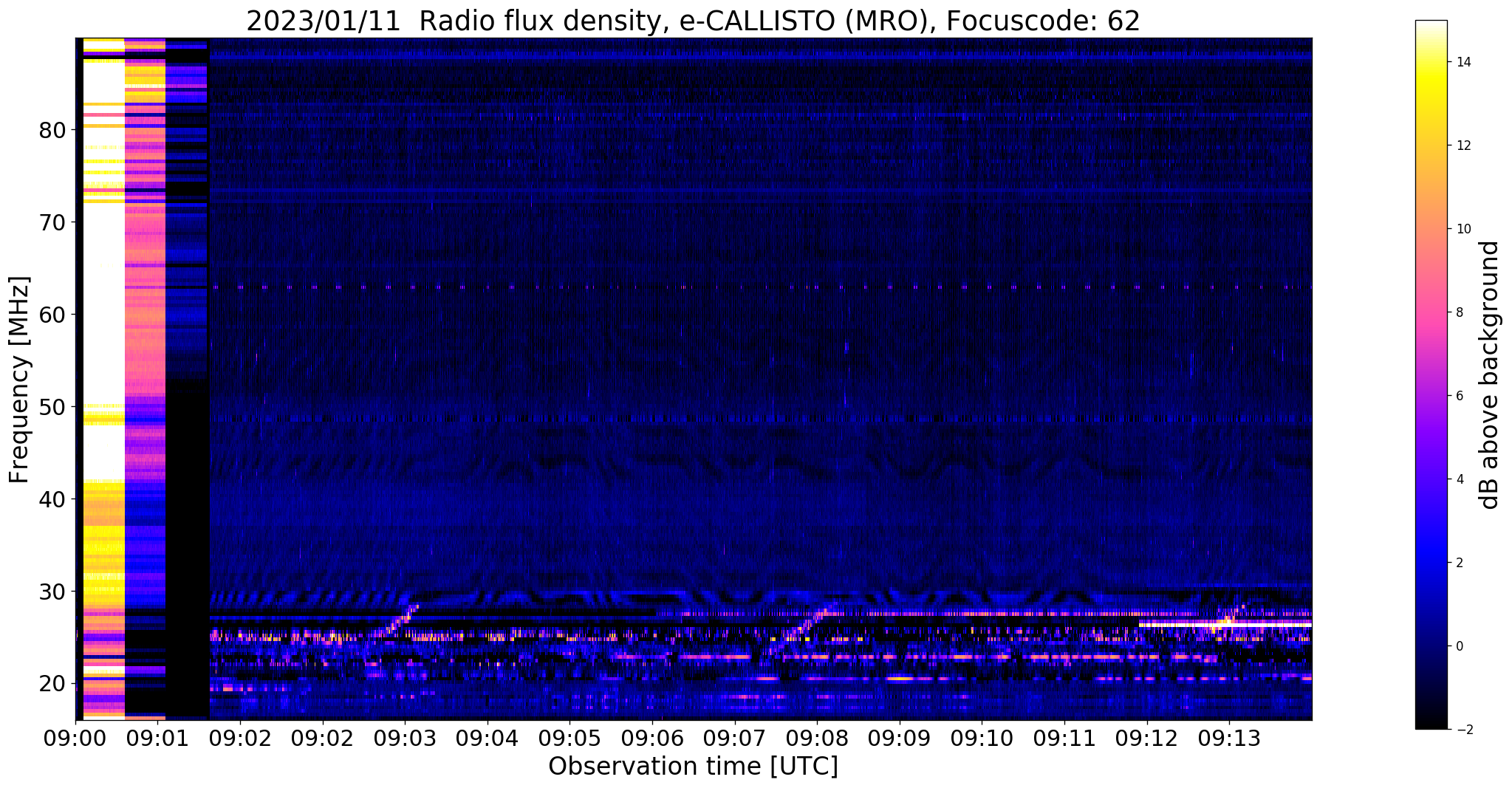Click the 80 MHz frequency tick label
Screen dimensions: 1512x788
[52, 130]
